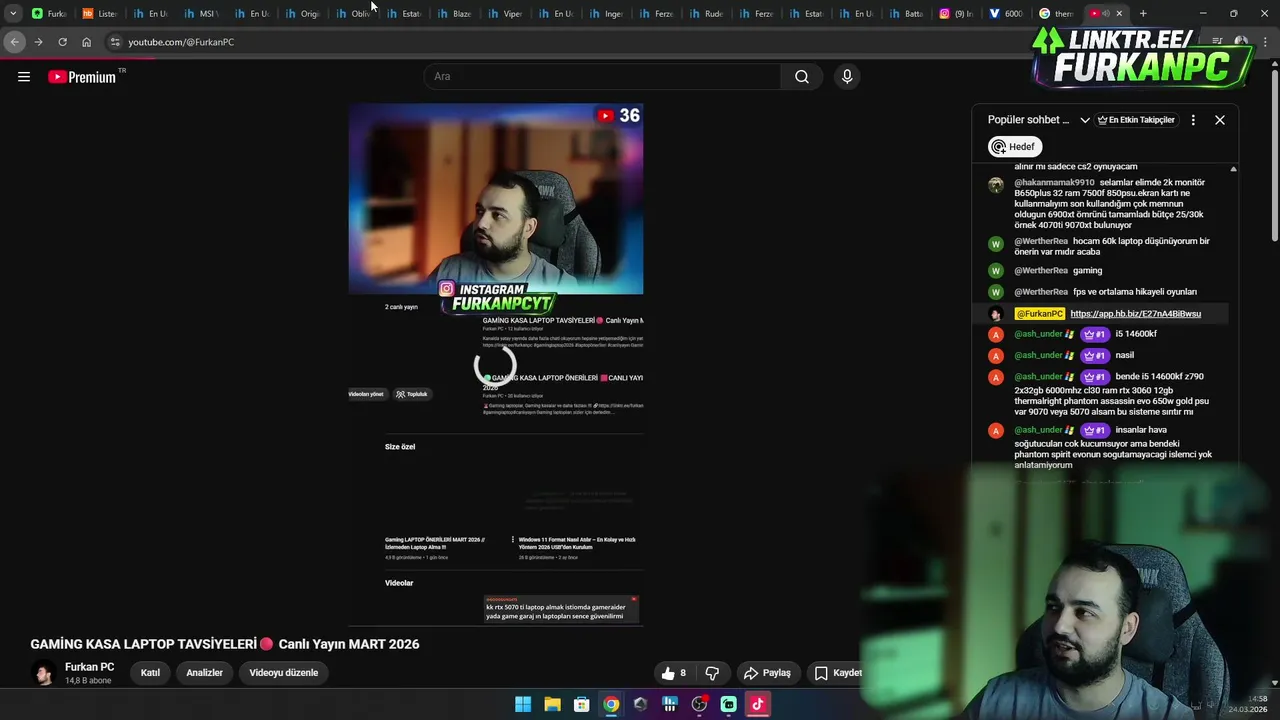Open the grey polyhedron taskbar app
This screenshot has height=720, width=1280.
pyautogui.click(x=640, y=704)
